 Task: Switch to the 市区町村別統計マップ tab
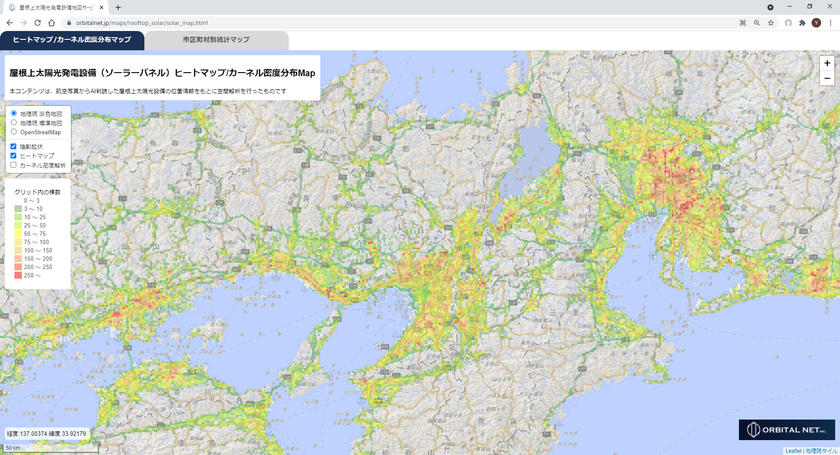[217, 40]
